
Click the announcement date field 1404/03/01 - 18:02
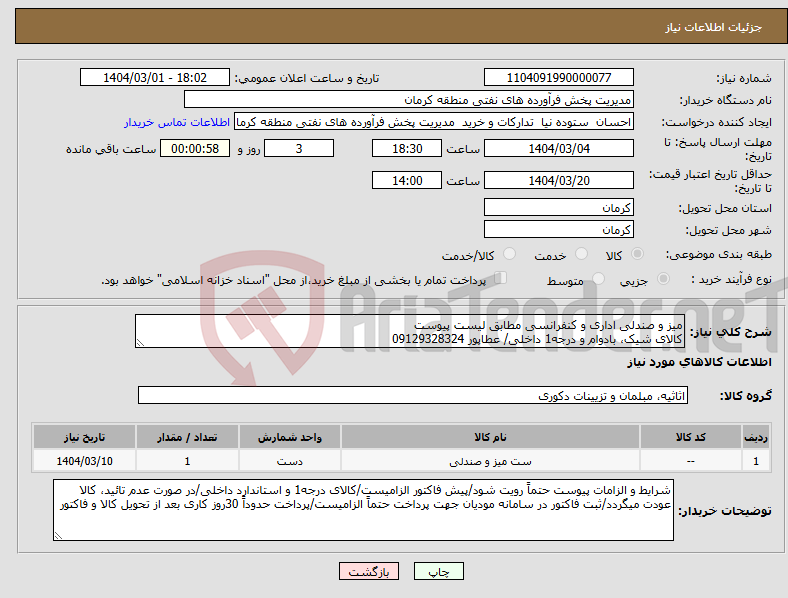tap(155, 77)
